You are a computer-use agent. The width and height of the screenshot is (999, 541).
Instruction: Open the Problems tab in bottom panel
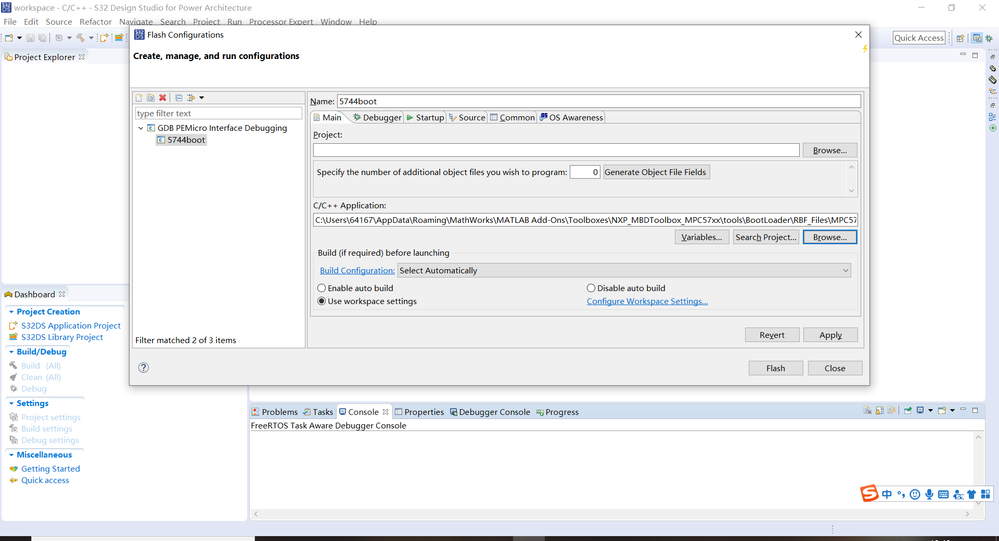275,412
